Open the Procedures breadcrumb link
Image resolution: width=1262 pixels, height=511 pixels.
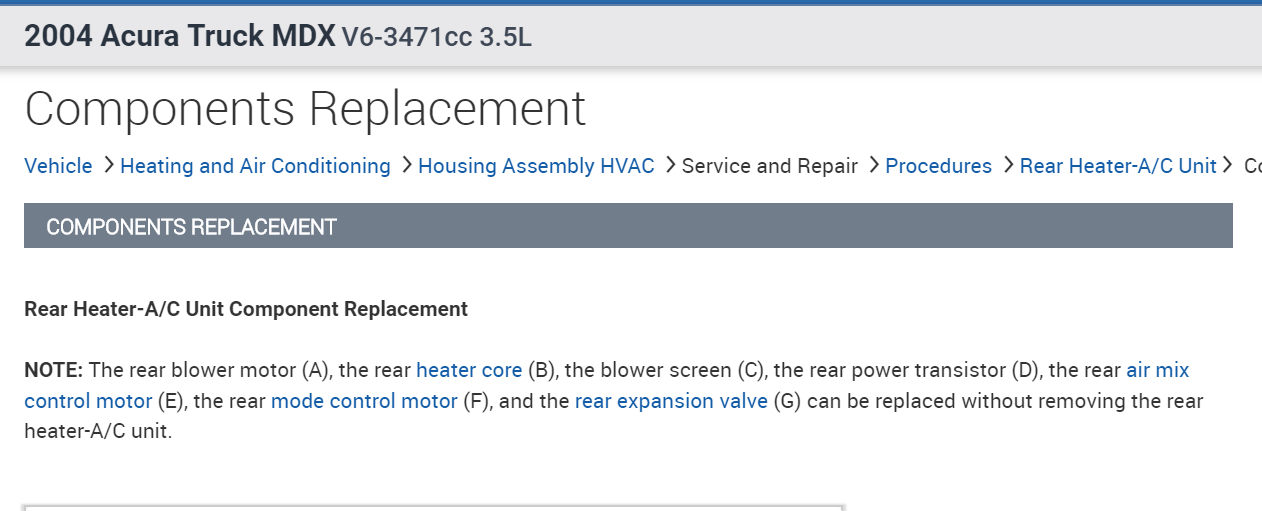tap(938, 166)
